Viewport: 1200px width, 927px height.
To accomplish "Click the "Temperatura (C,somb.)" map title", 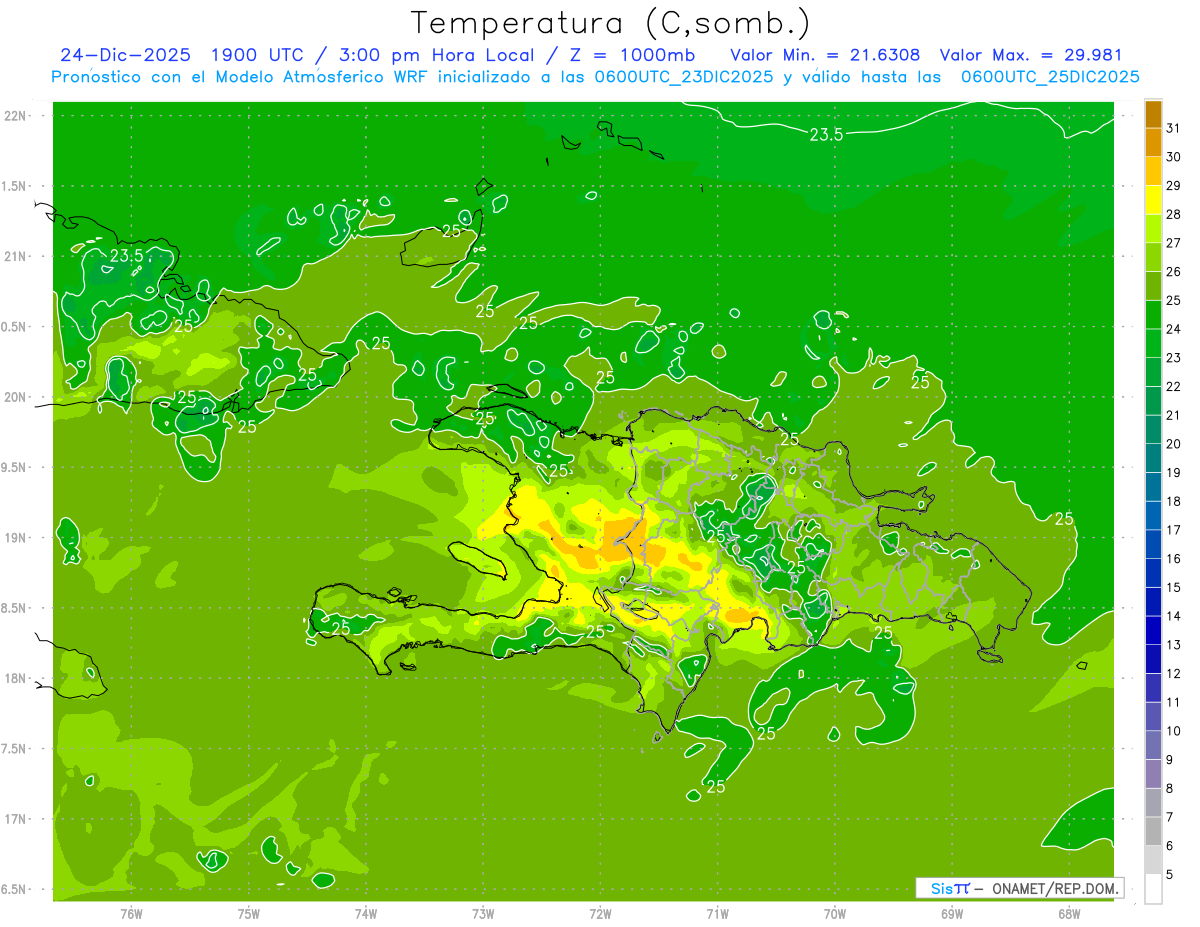I will pos(610,23).
